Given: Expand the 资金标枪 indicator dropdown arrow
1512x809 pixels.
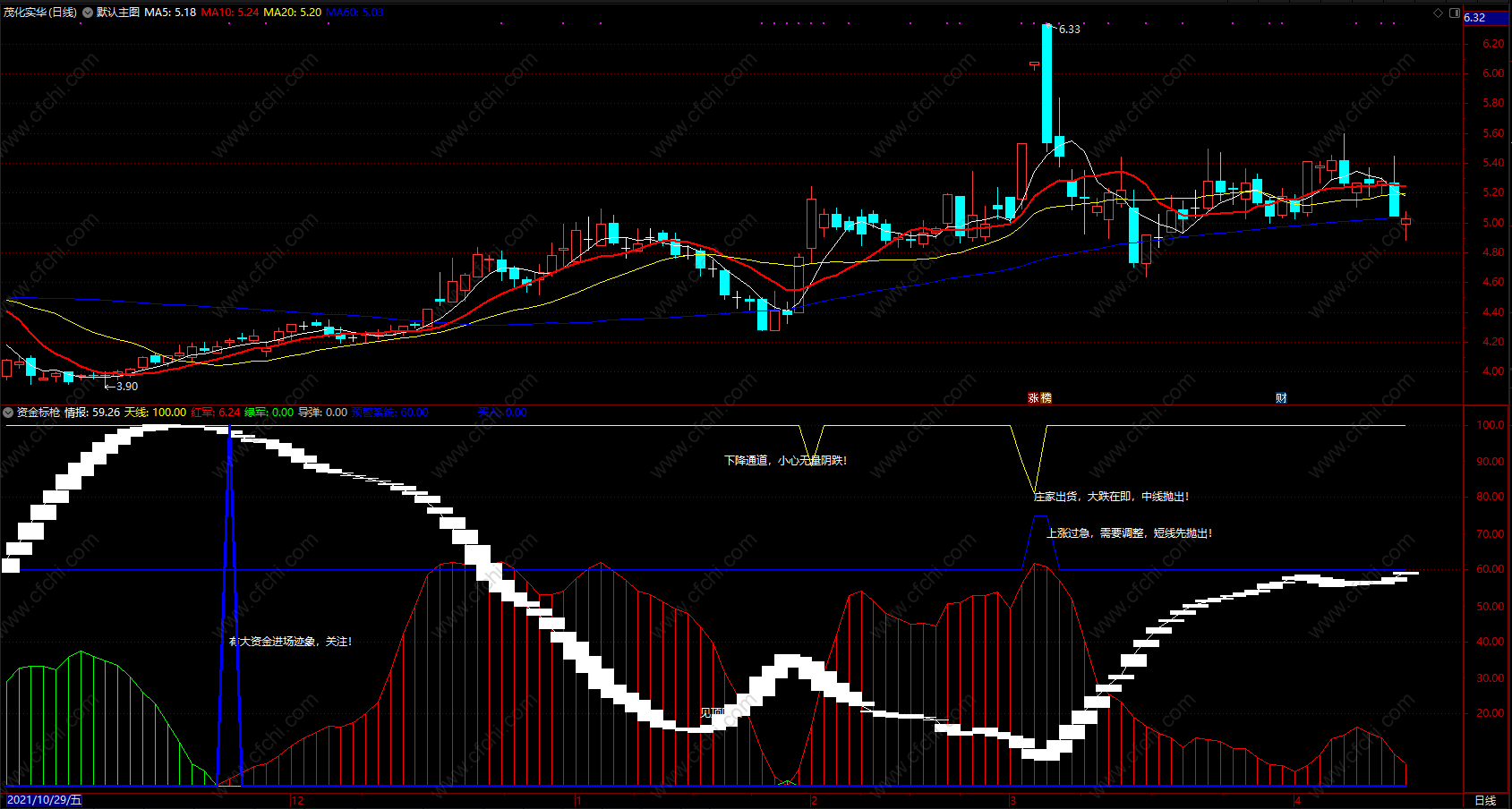Looking at the screenshot, I should 8,413.
